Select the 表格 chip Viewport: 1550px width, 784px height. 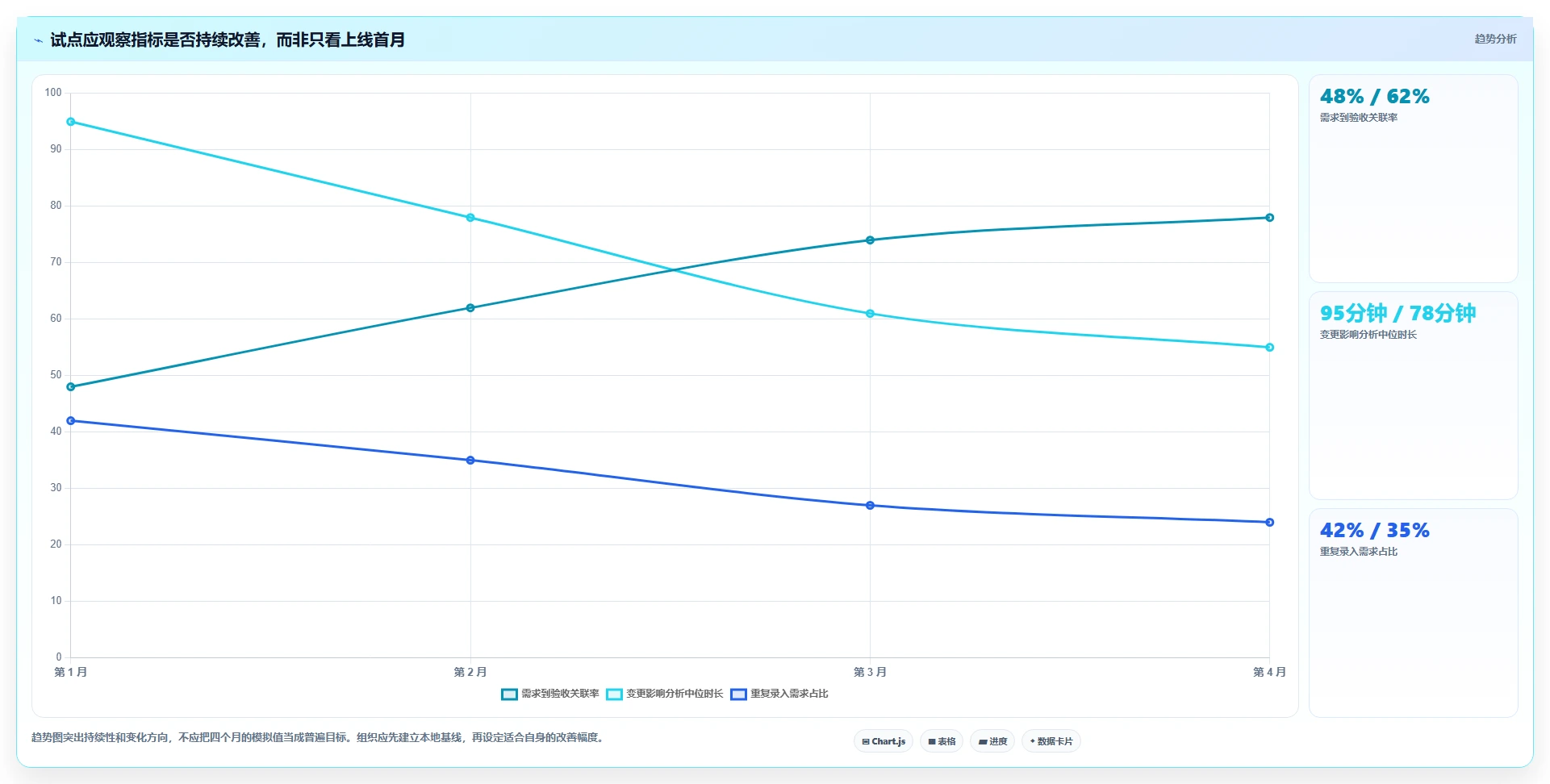click(x=942, y=741)
